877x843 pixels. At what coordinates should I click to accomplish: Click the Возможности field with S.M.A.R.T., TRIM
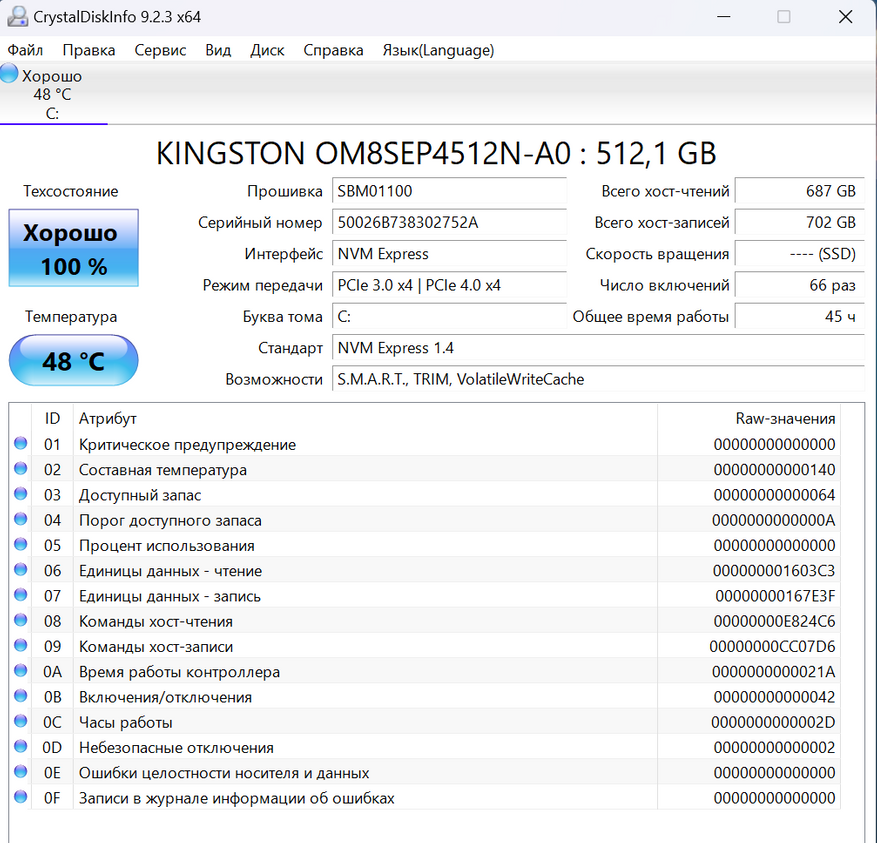click(598, 379)
